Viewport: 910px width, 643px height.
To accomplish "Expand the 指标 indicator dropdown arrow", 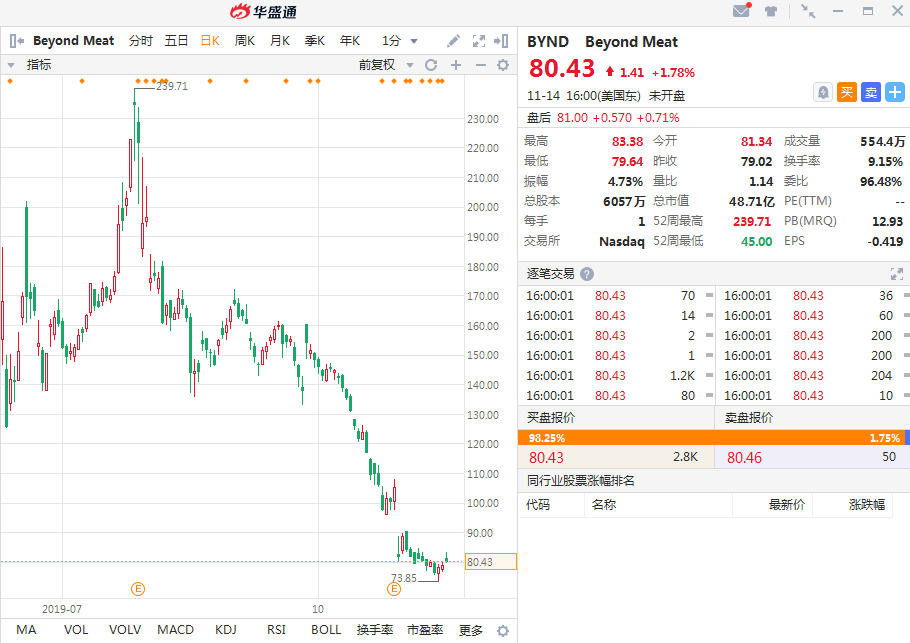I will point(10,65).
